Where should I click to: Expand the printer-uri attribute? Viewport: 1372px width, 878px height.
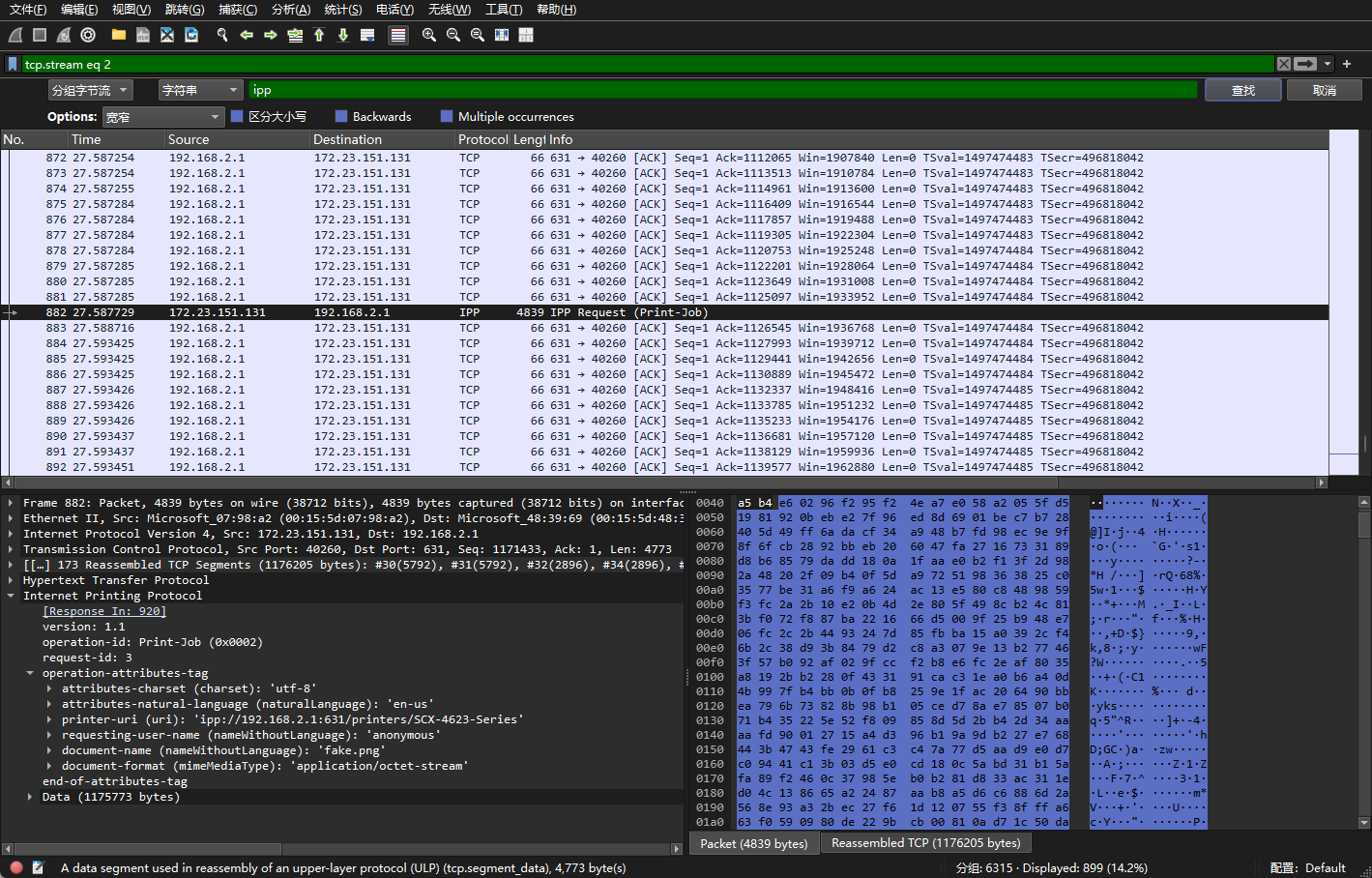click(x=49, y=719)
